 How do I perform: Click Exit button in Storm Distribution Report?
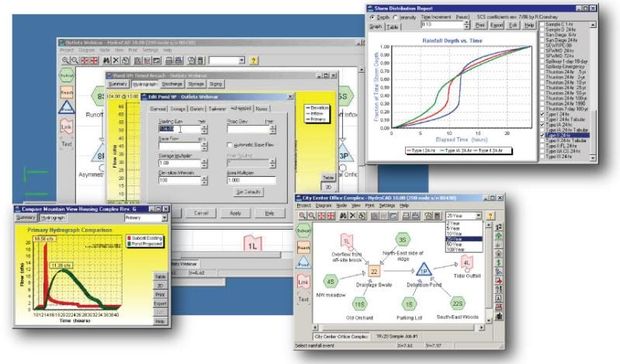[513, 25]
